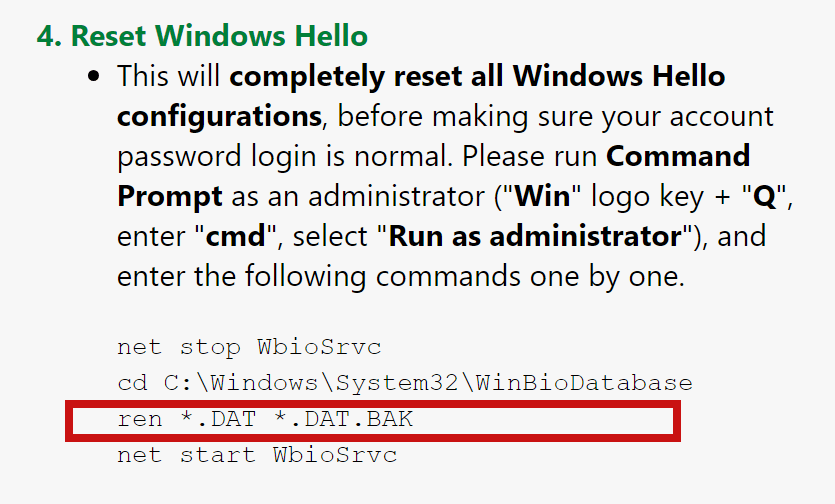Click bold phrase "Run as administrator"

click(535, 236)
